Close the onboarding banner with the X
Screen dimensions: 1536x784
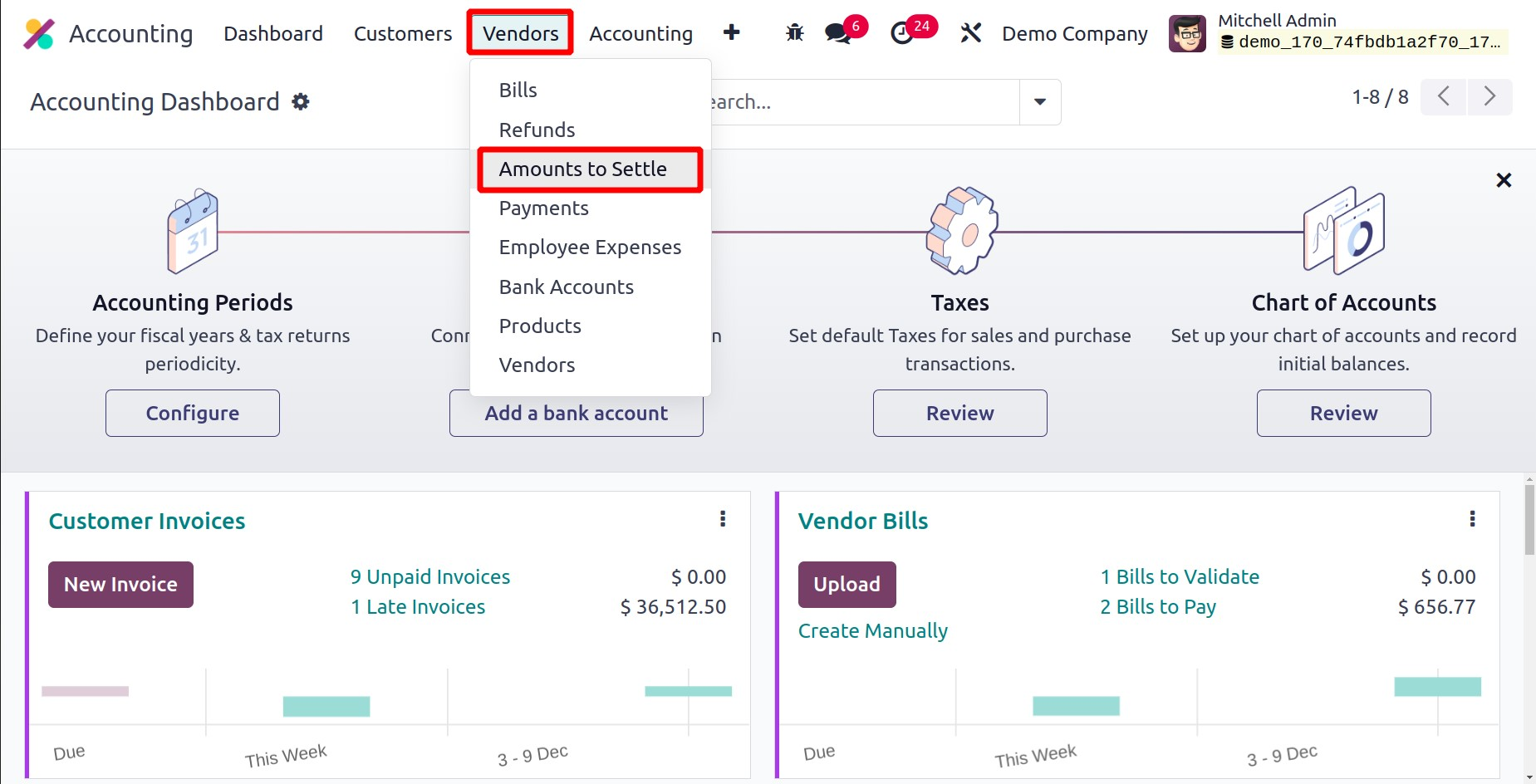1503,180
